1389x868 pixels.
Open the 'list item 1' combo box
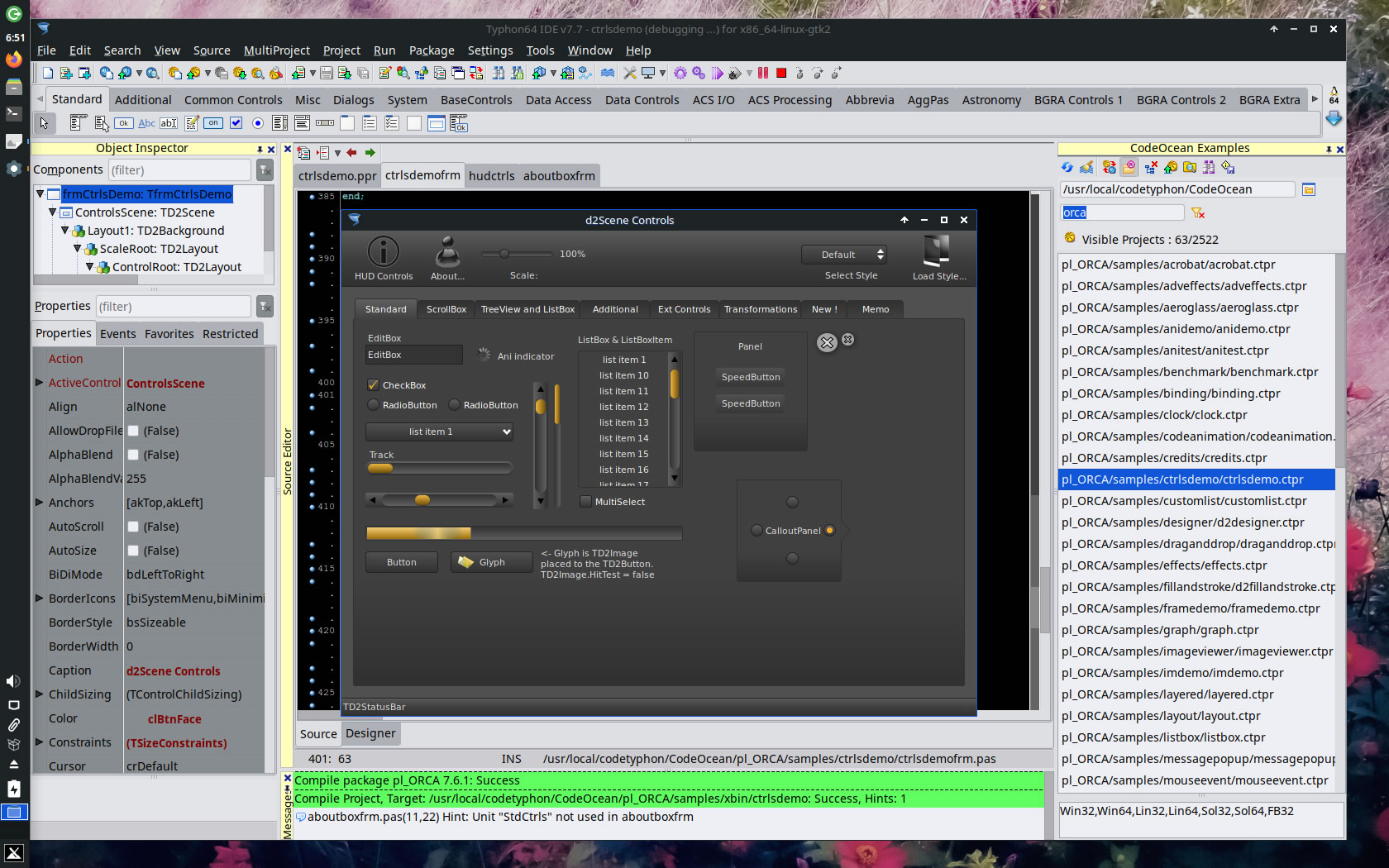[x=439, y=432]
